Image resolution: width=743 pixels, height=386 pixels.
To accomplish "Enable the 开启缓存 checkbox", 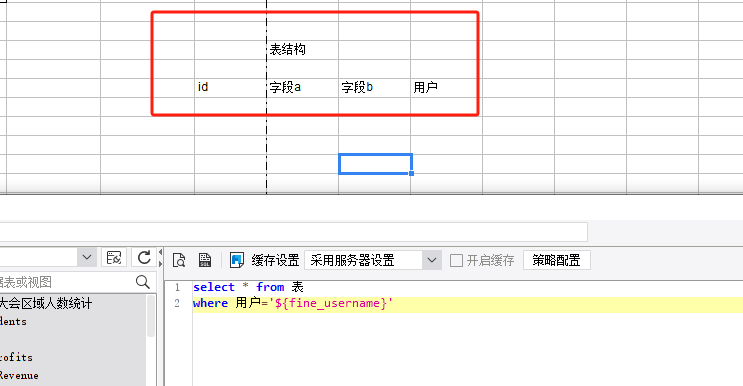I will coord(456,260).
